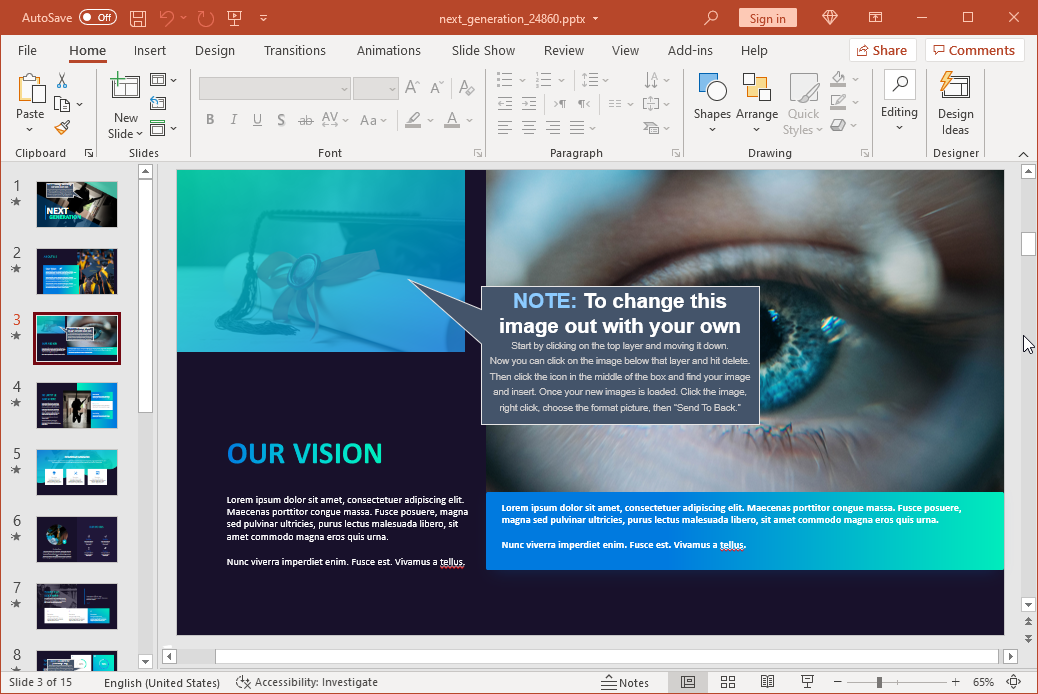Fit slide to current window
Image resolution: width=1038 pixels, height=694 pixels.
pos(1014,682)
